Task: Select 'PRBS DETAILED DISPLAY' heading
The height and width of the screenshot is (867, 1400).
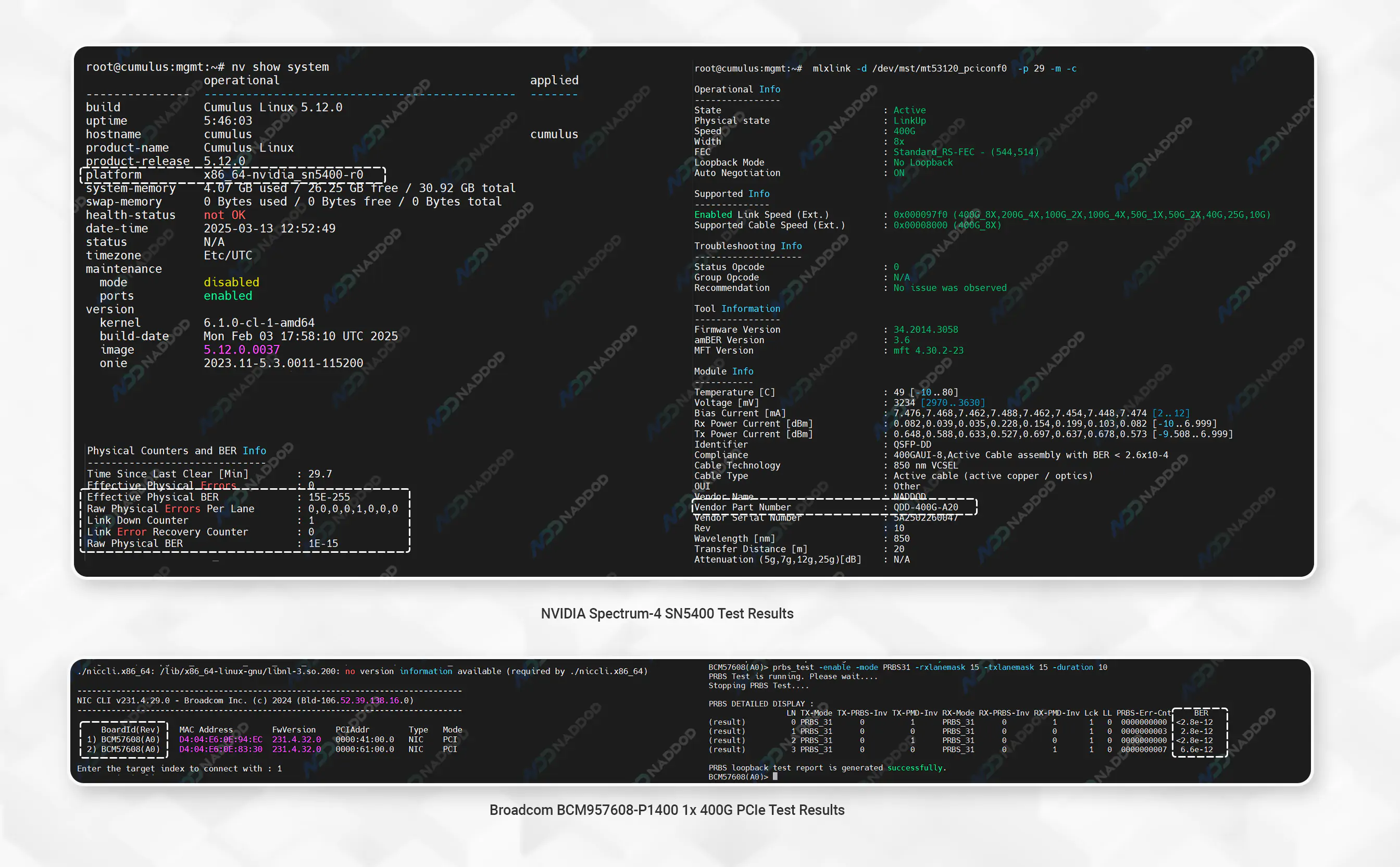Action: (x=760, y=703)
